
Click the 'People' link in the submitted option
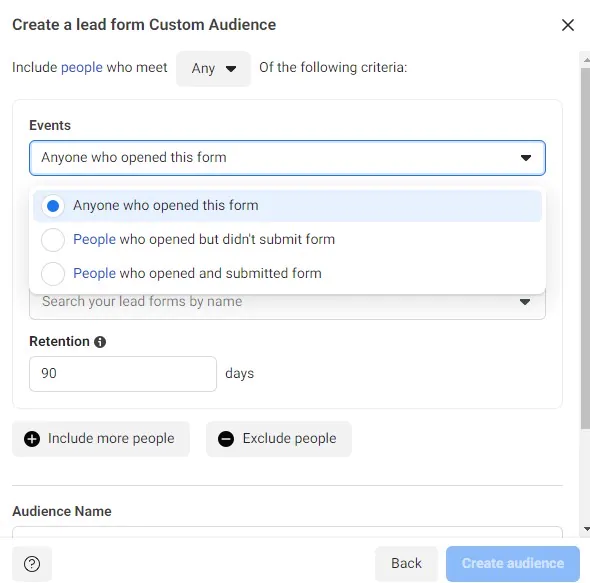[x=94, y=274]
